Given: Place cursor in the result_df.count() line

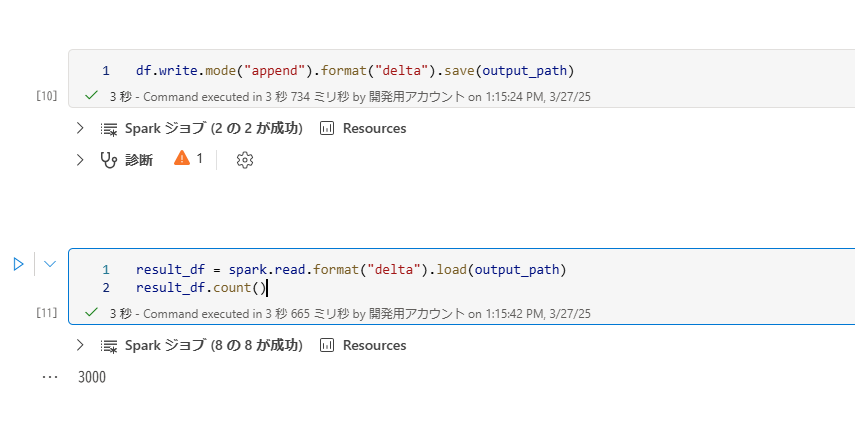Looking at the screenshot, I should [x=200, y=288].
